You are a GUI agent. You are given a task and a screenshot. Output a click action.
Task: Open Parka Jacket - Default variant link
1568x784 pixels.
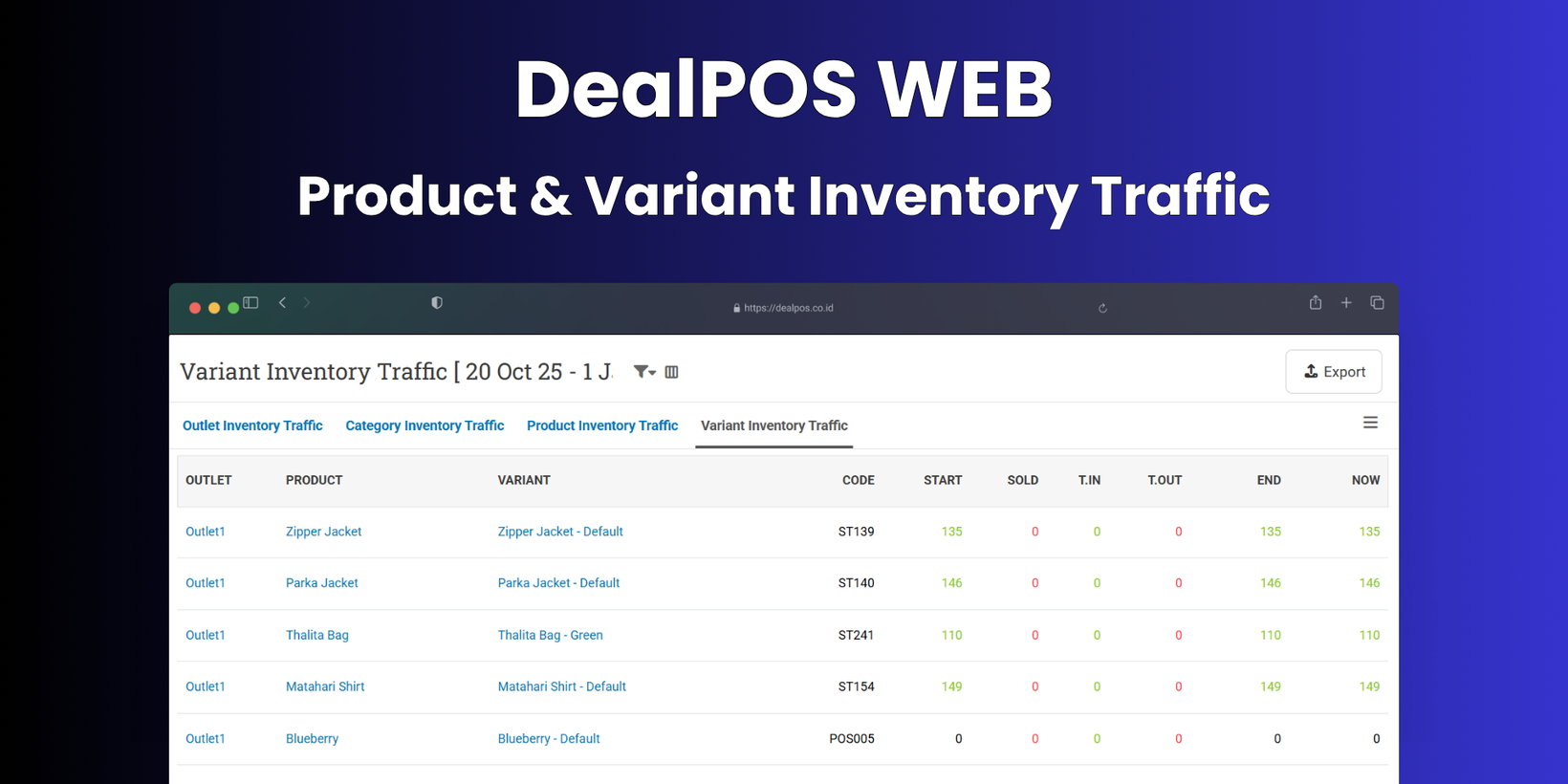click(x=558, y=583)
